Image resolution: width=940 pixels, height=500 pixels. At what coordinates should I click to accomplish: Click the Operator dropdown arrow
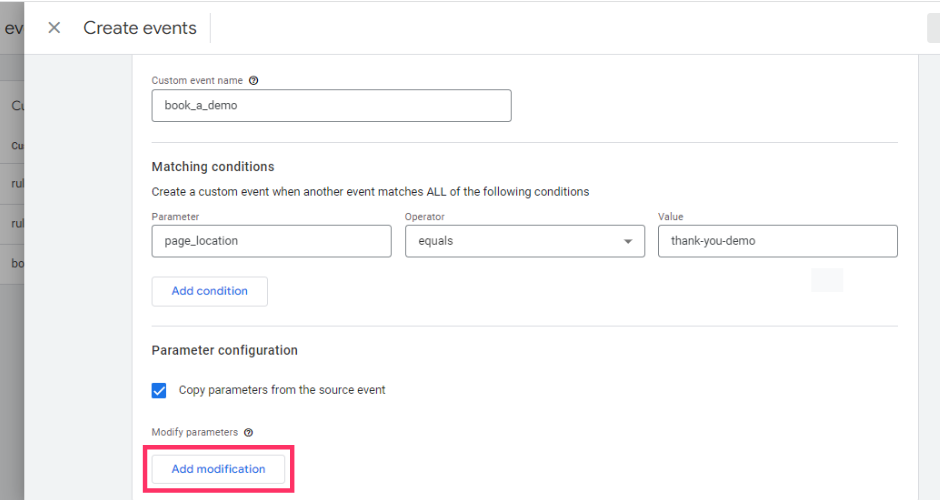pos(628,242)
